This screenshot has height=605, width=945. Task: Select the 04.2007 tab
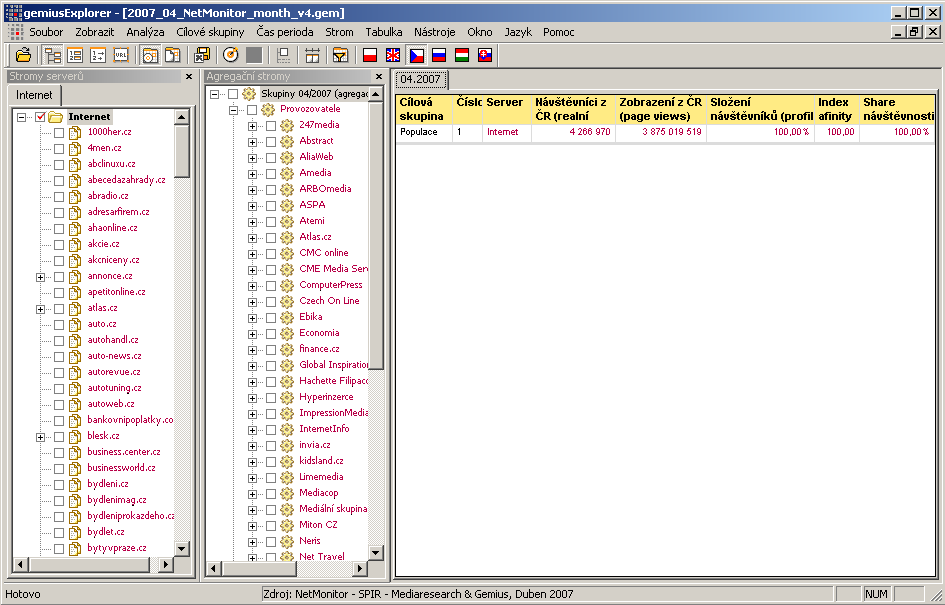pos(421,79)
